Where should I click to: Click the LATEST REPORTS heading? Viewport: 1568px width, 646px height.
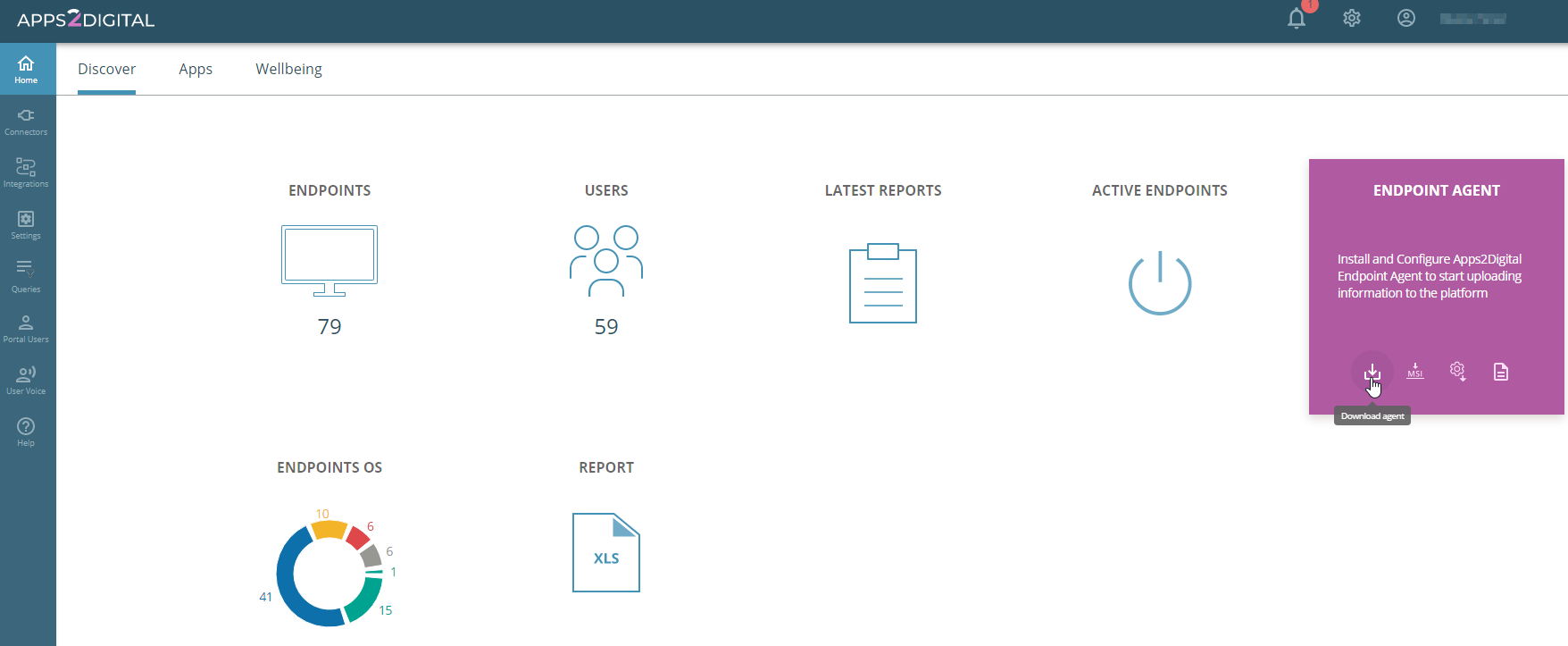pos(883,190)
